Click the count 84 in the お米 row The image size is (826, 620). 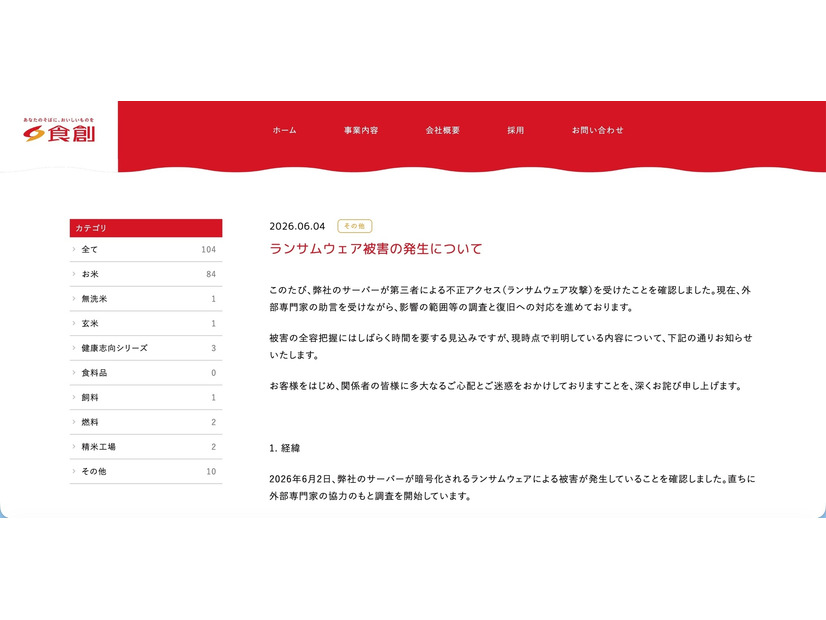click(x=211, y=274)
